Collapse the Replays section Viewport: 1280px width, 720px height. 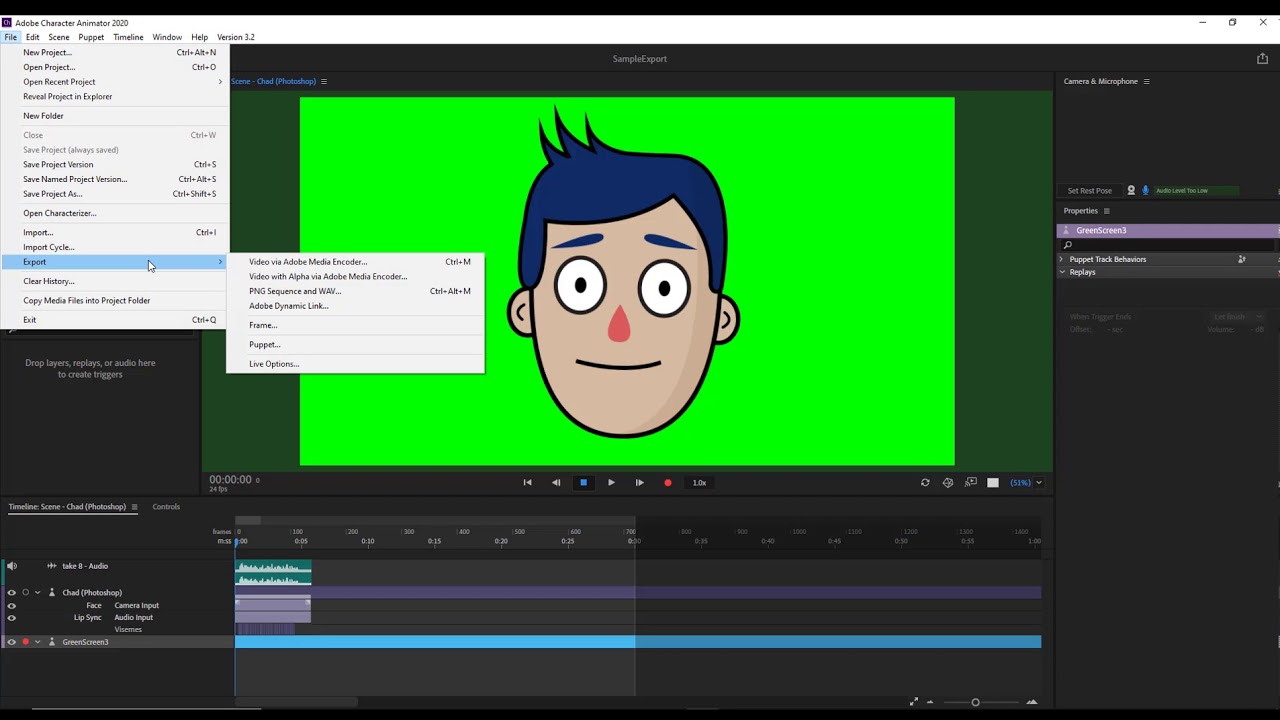(1062, 272)
